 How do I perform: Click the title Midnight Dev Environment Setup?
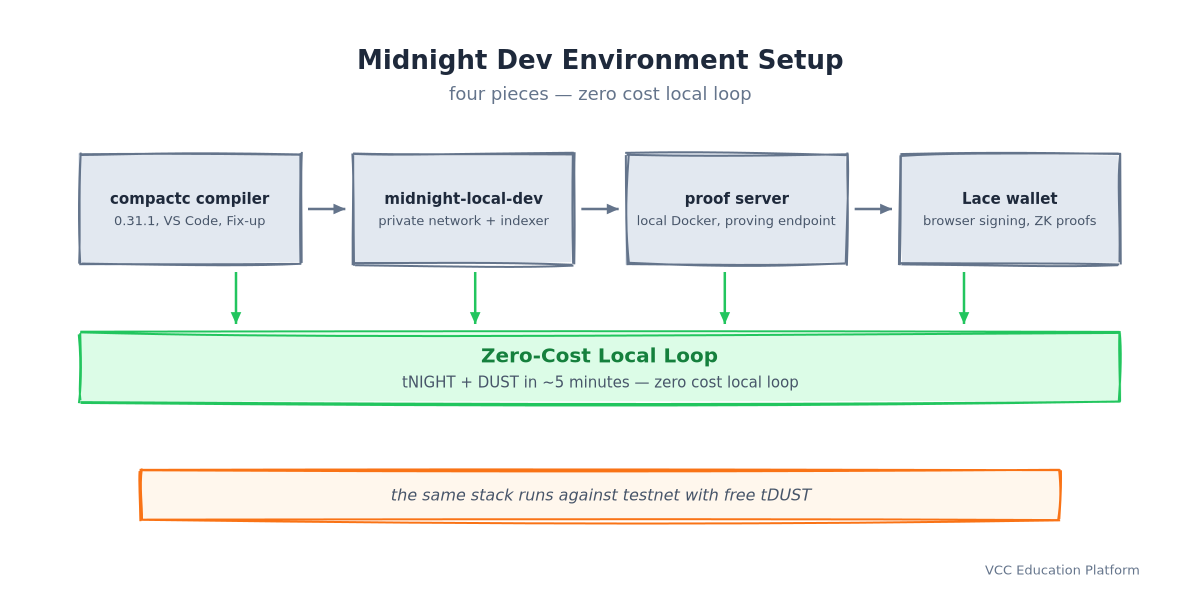tap(600, 60)
